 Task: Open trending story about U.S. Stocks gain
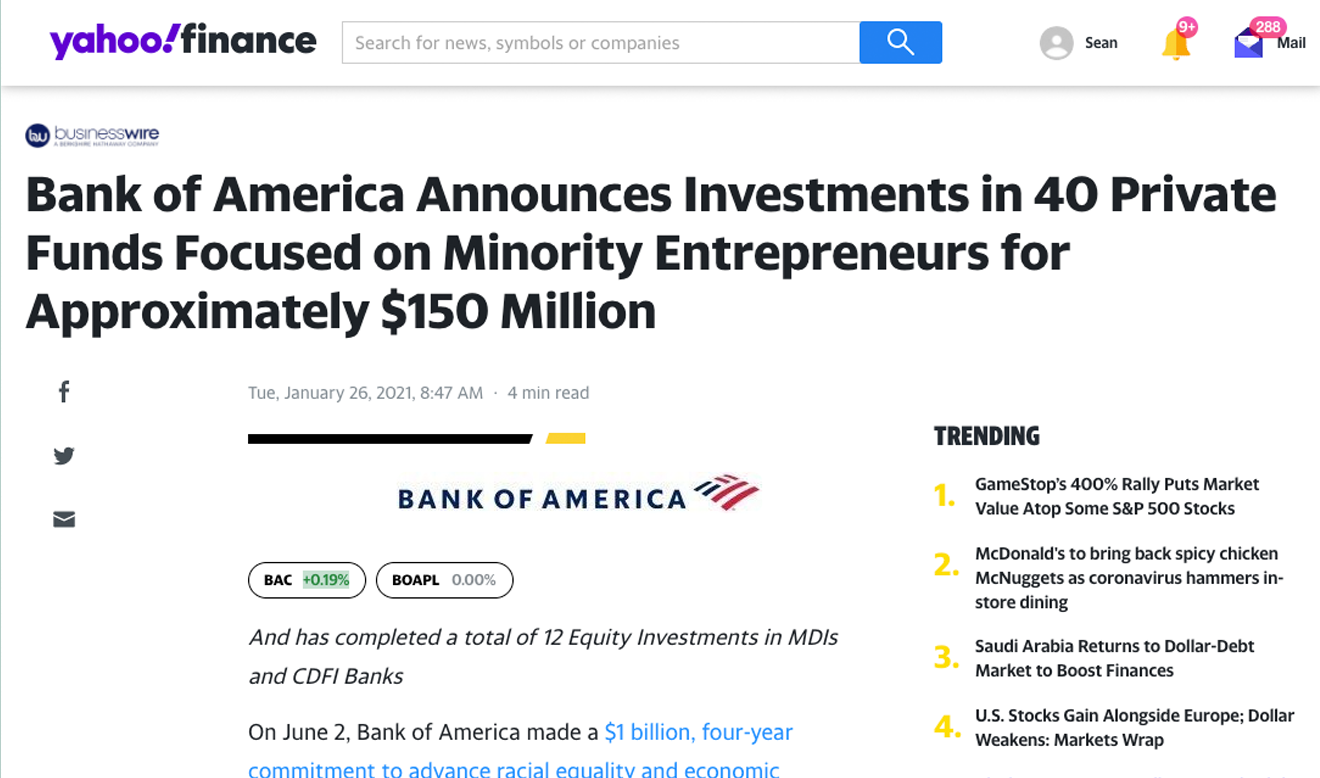pos(1134,728)
